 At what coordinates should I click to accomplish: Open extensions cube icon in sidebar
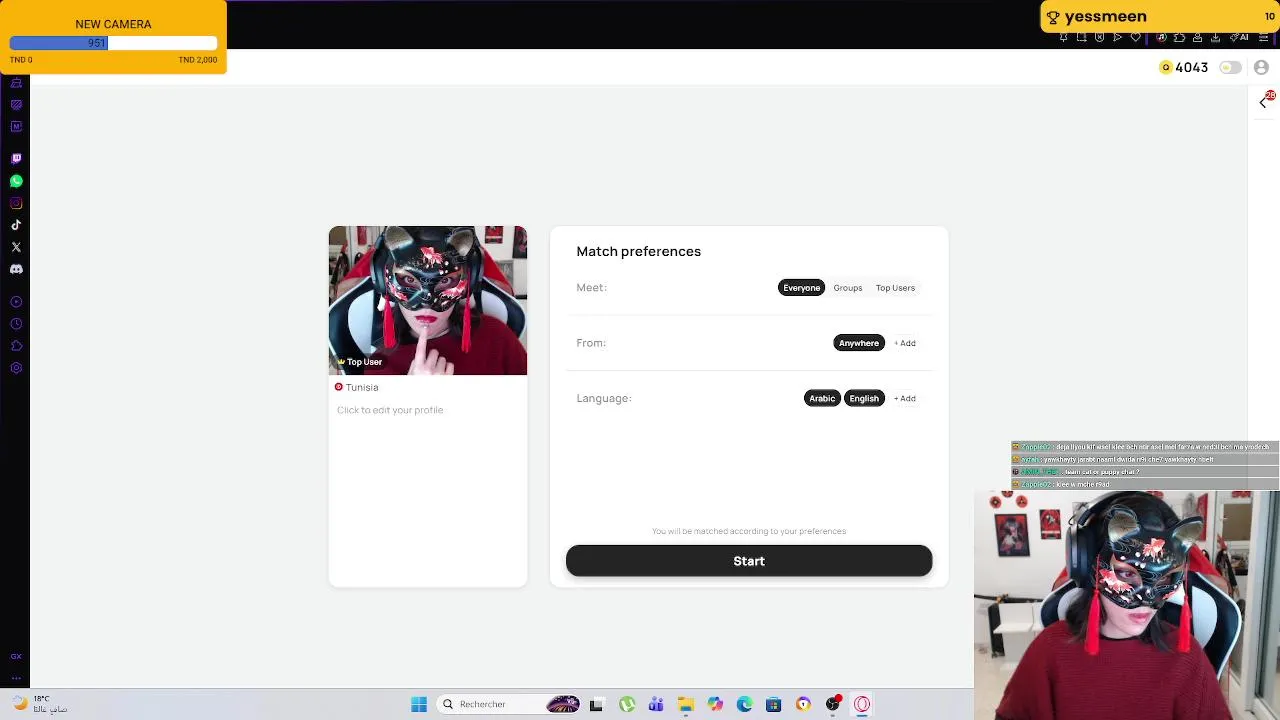tap(16, 346)
